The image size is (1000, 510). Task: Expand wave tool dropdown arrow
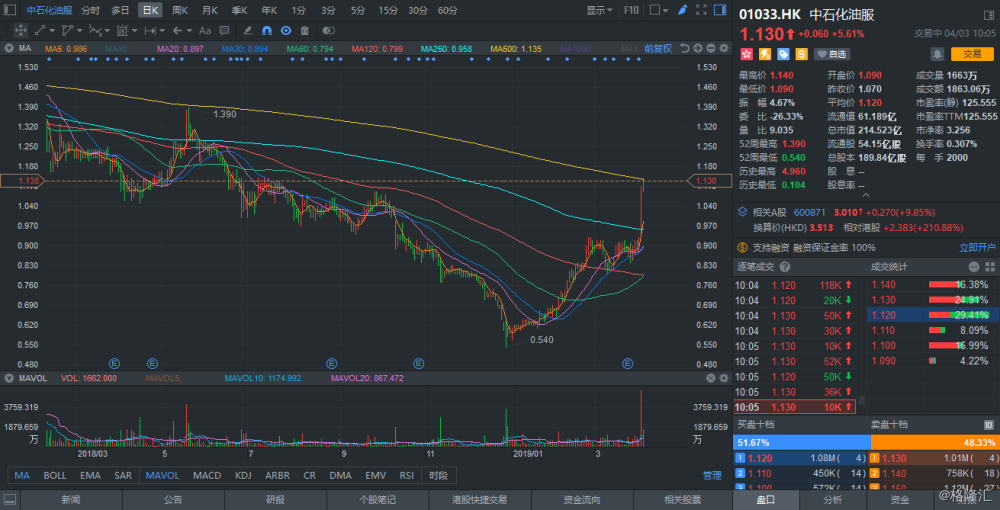click(x=107, y=31)
